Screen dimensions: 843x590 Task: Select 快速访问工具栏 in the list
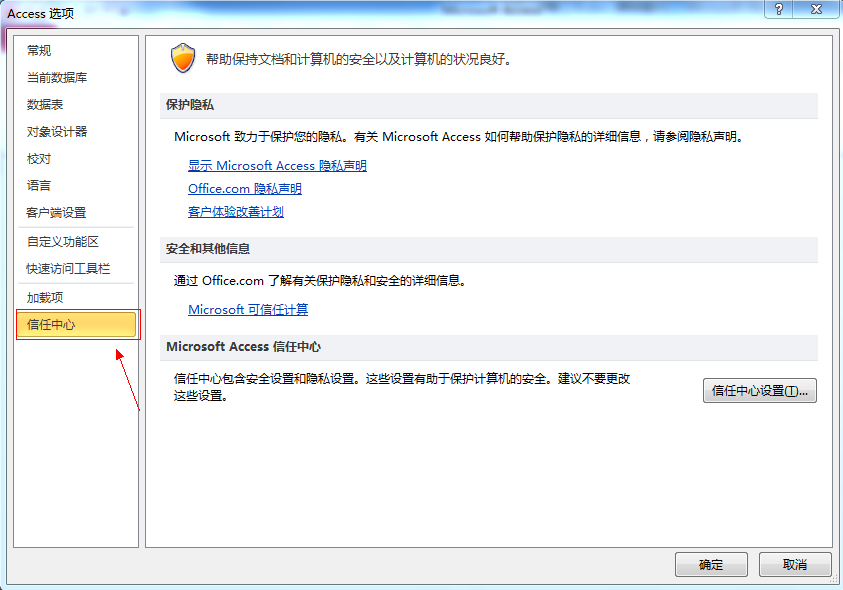[68, 268]
